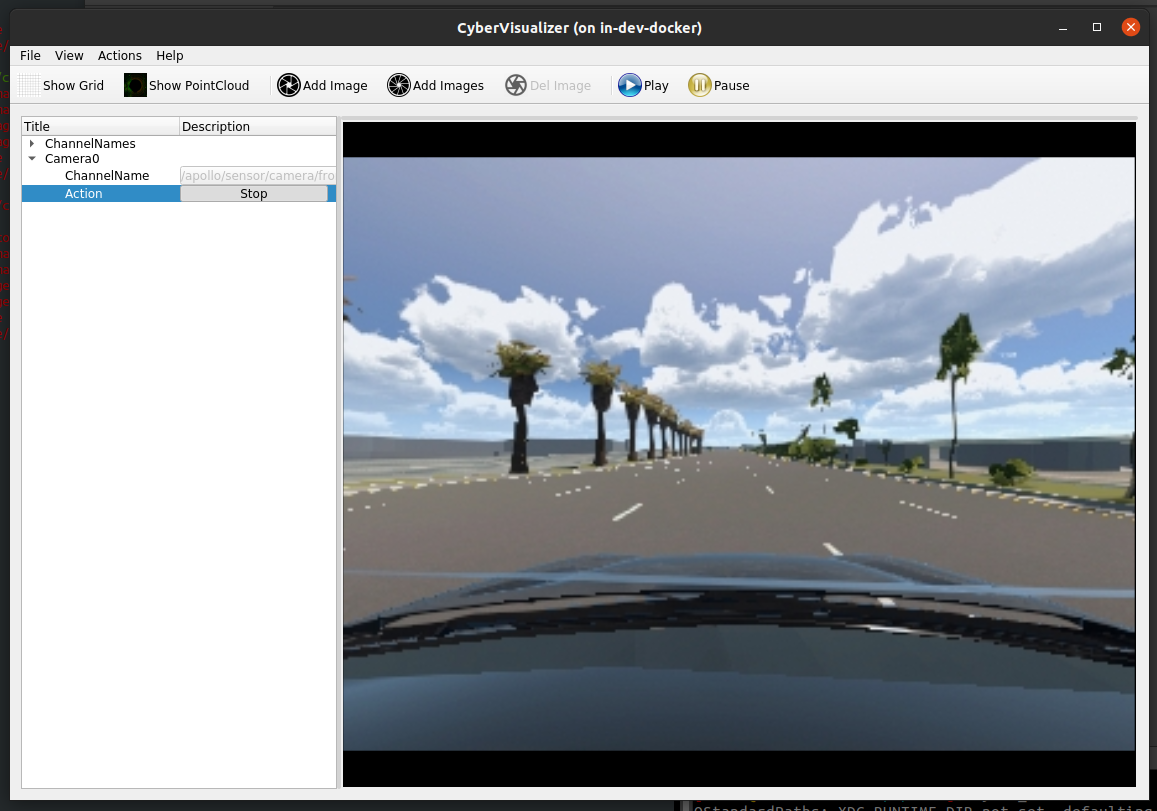Image resolution: width=1157 pixels, height=811 pixels.
Task: Toggle the Show Grid option
Action: [62, 86]
